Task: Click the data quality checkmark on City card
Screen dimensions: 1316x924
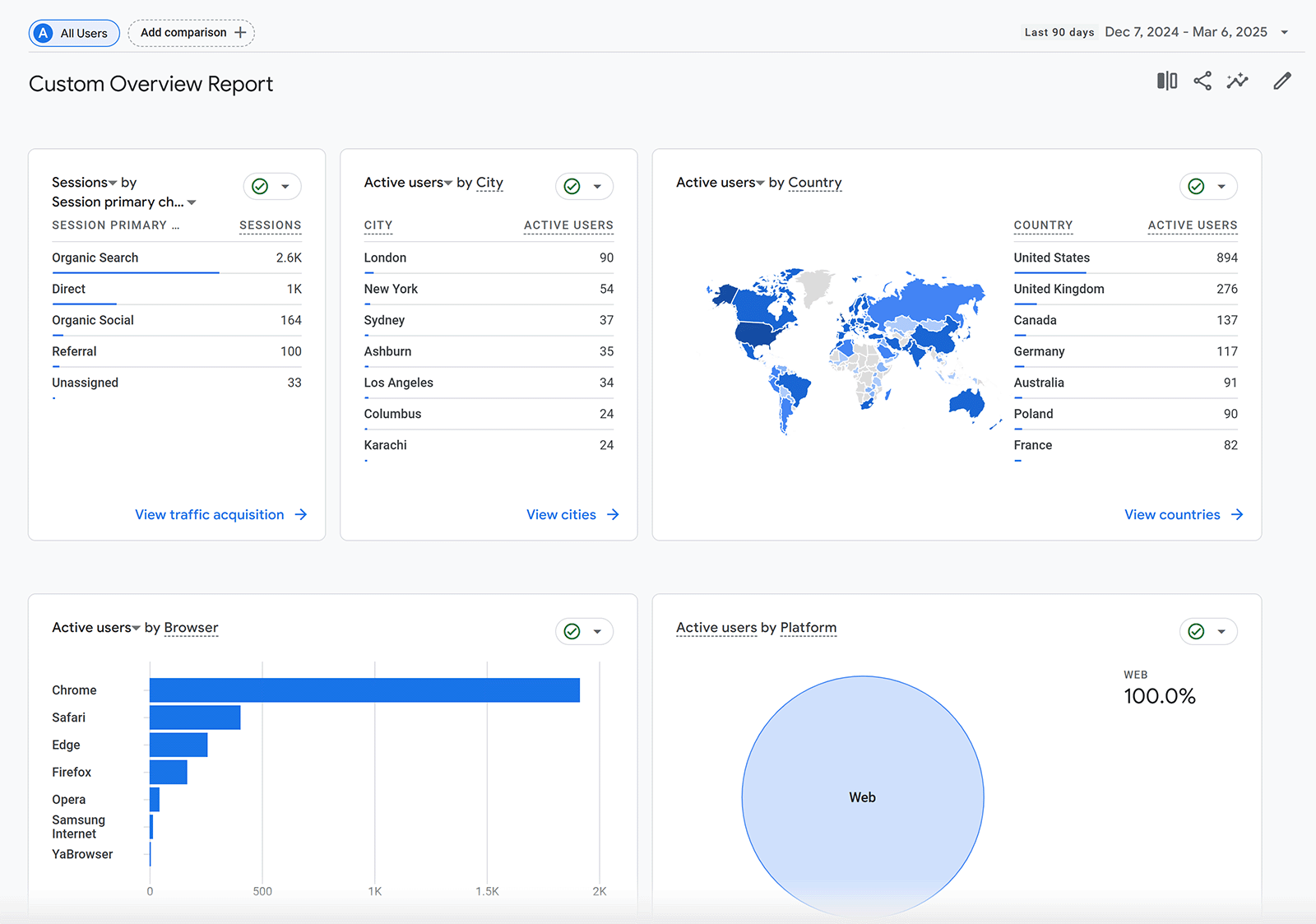Action: pos(573,186)
